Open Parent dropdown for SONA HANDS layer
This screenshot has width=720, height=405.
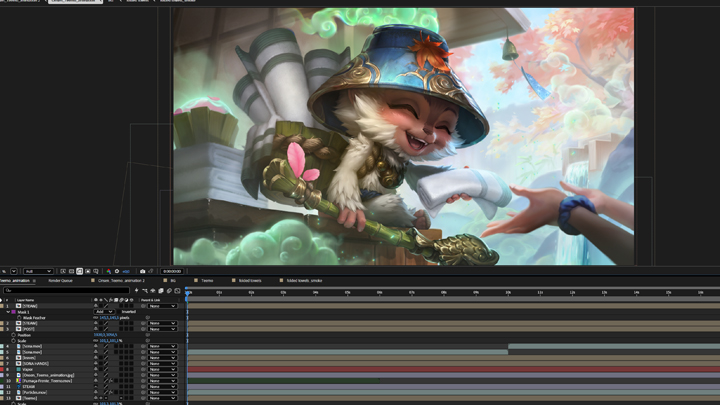[162, 363]
